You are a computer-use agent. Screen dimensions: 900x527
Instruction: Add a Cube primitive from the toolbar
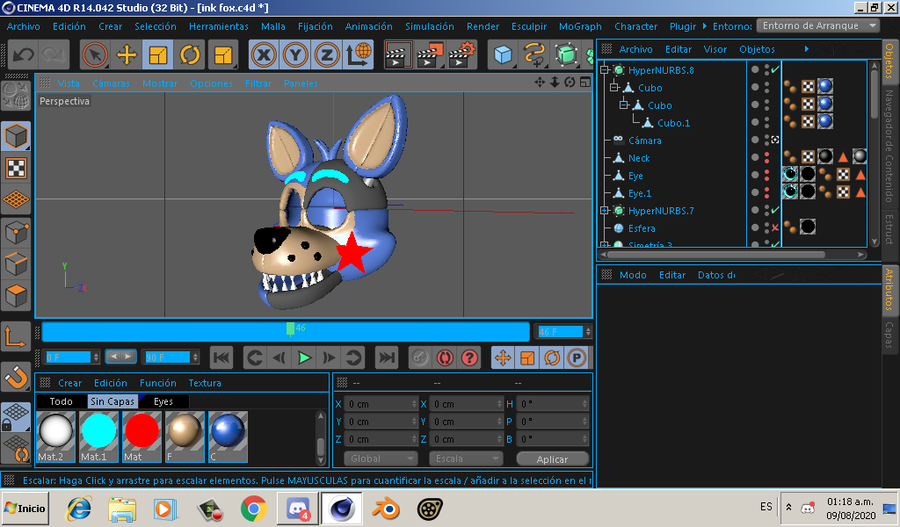(503, 55)
